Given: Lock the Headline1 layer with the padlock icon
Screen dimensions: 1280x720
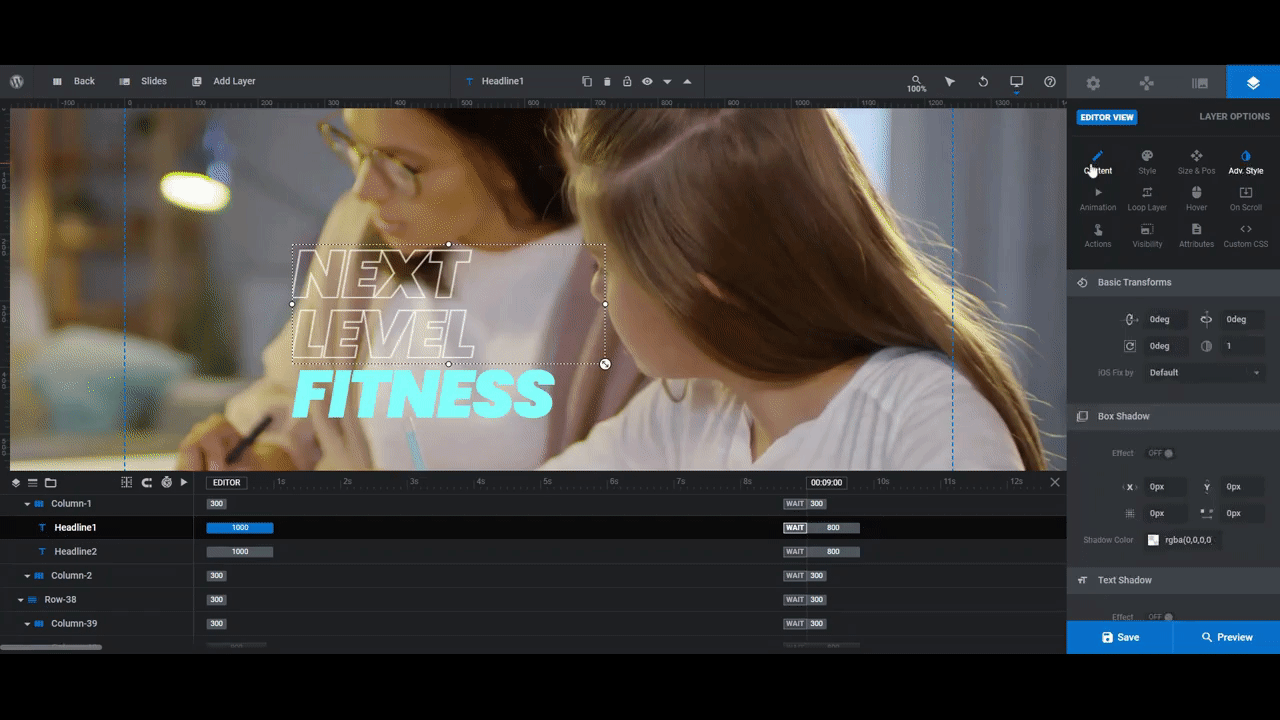Looking at the screenshot, I should (x=627, y=81).
